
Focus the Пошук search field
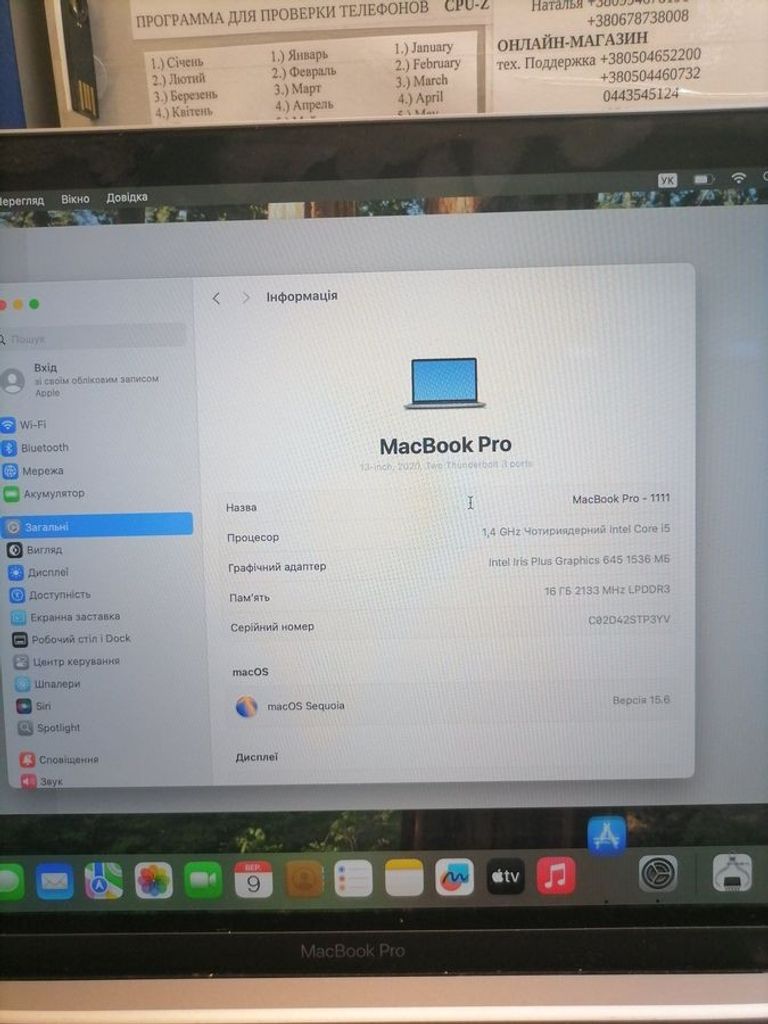point(95,338)
